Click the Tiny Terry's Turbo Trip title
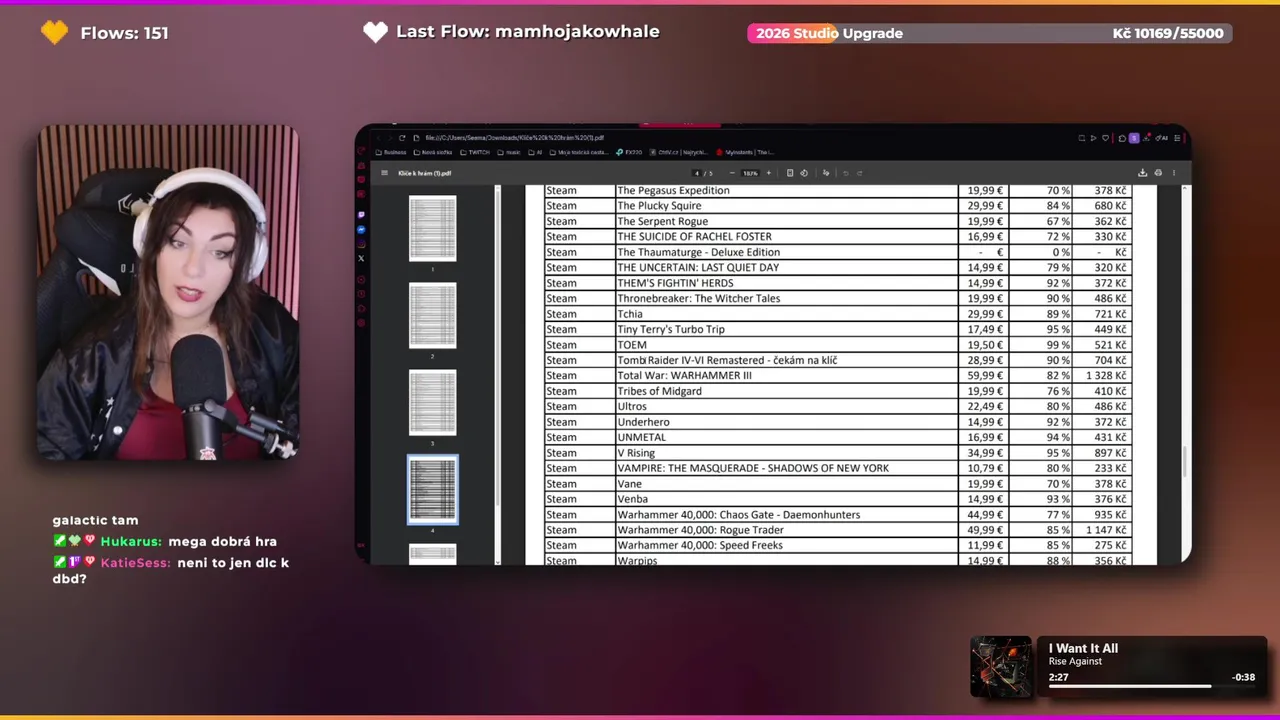Viewport: 1280px width, 720px height. [x=671, y=329]
